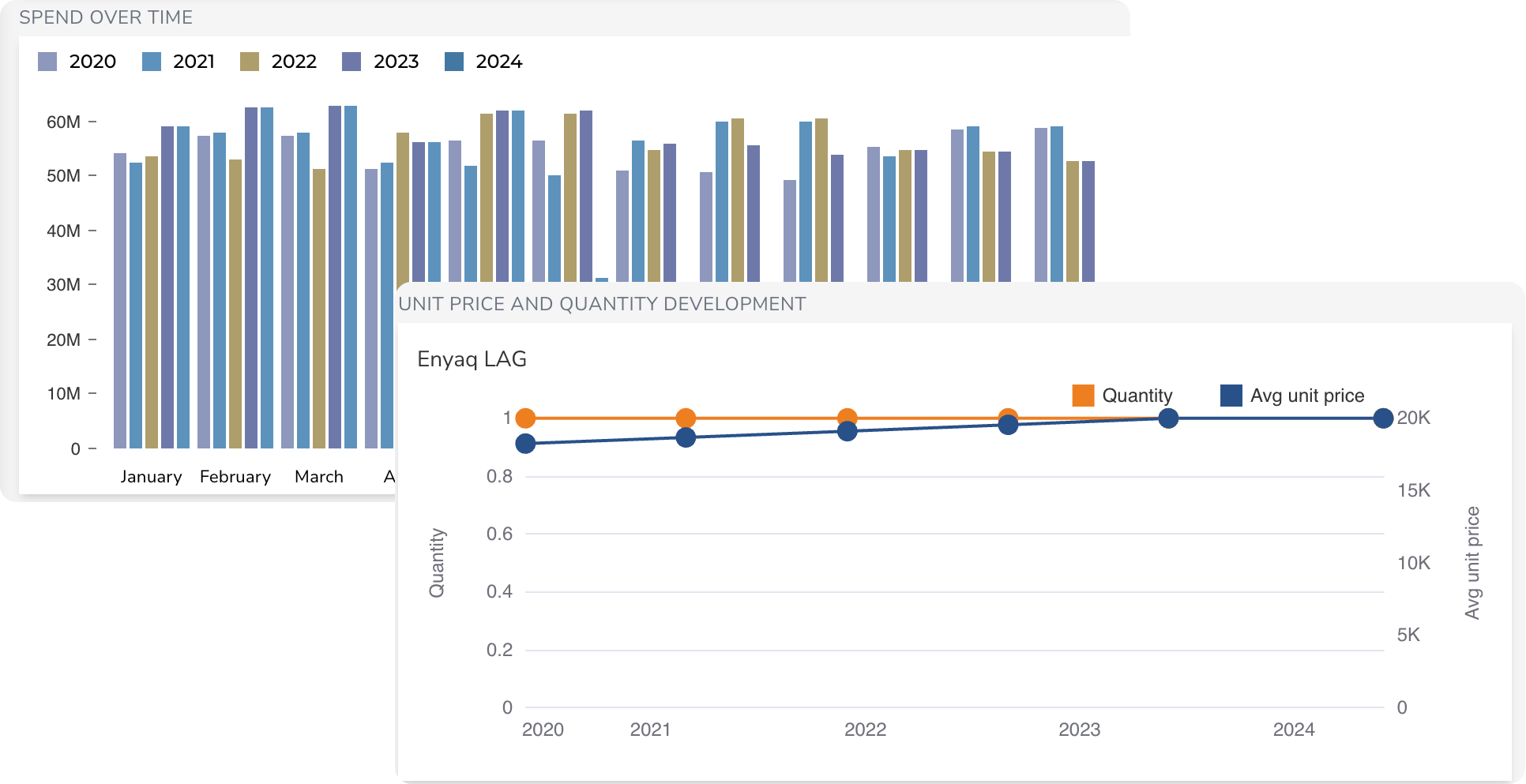Click the January 2023 bar

(167, 287)
